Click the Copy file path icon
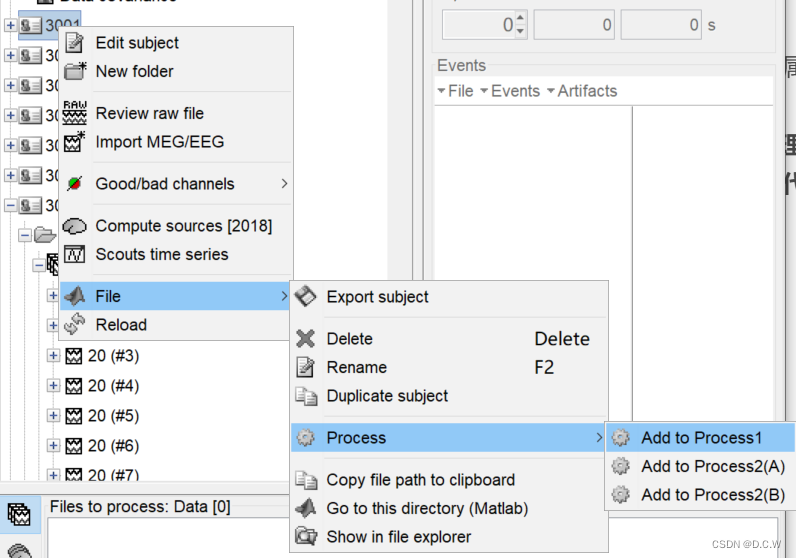This screenshot has width=796, height=558. 306,480
